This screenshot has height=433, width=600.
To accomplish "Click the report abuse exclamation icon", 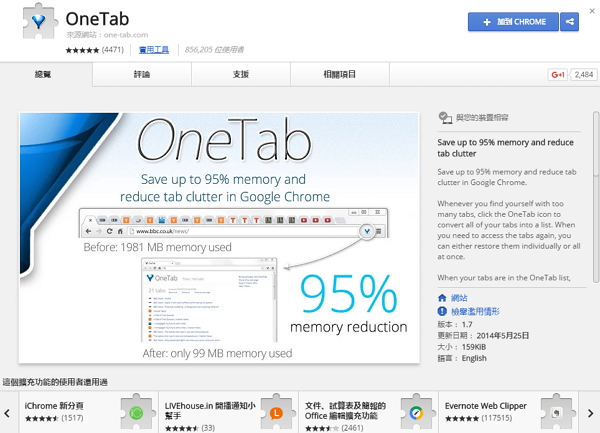I will pyautogui.click(x=442, y=311).
